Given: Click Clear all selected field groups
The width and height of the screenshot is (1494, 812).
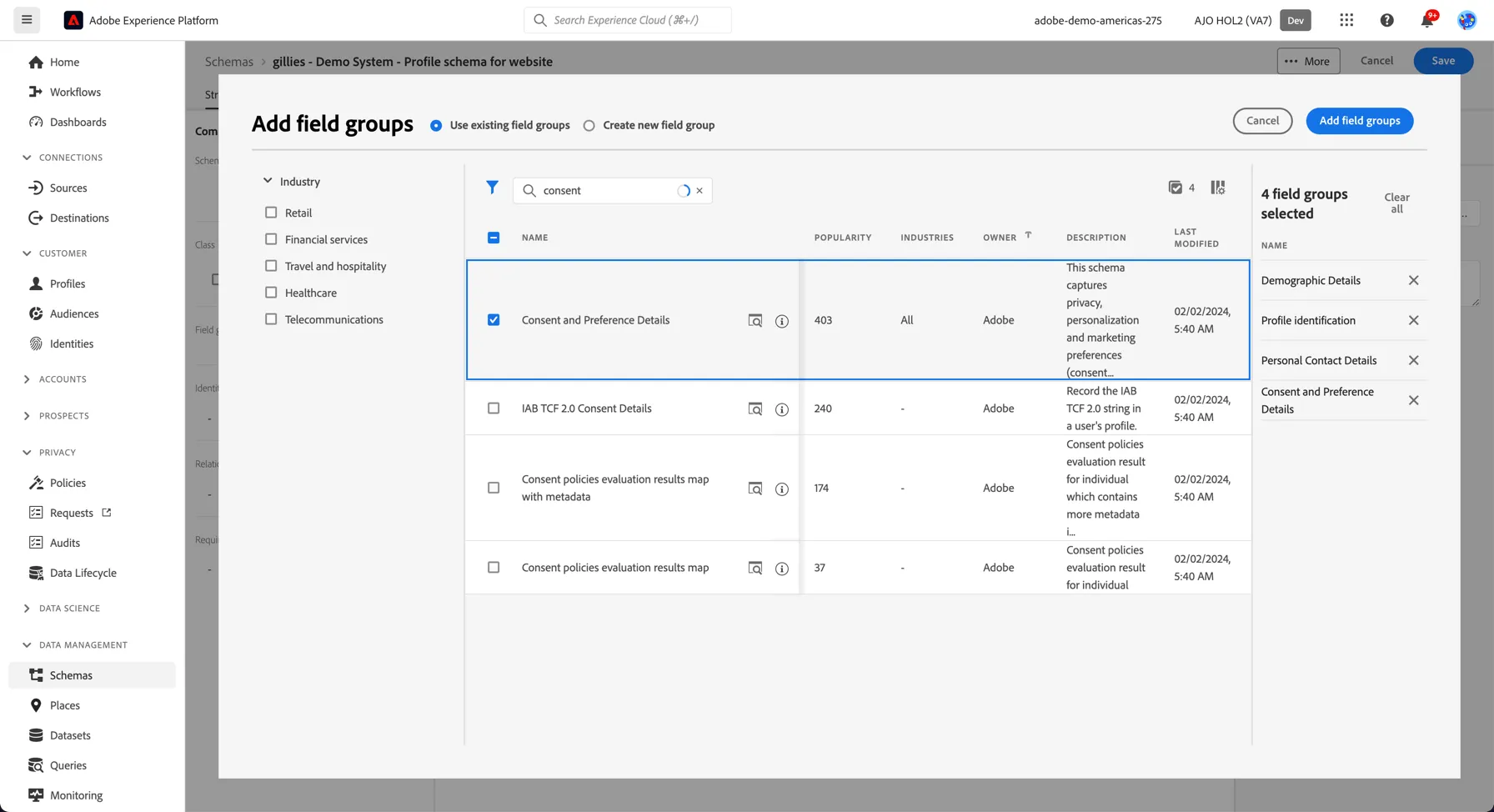Looking at the screenshot, I should click(1396, 203).
